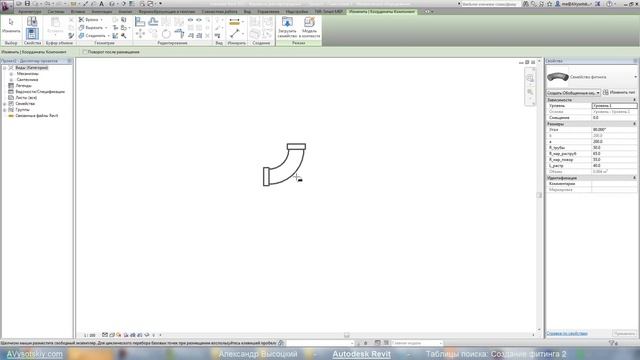Choose the Врезка (Cope) geometry tool
This screenshot has width=640, height=360.
point(91,20)
